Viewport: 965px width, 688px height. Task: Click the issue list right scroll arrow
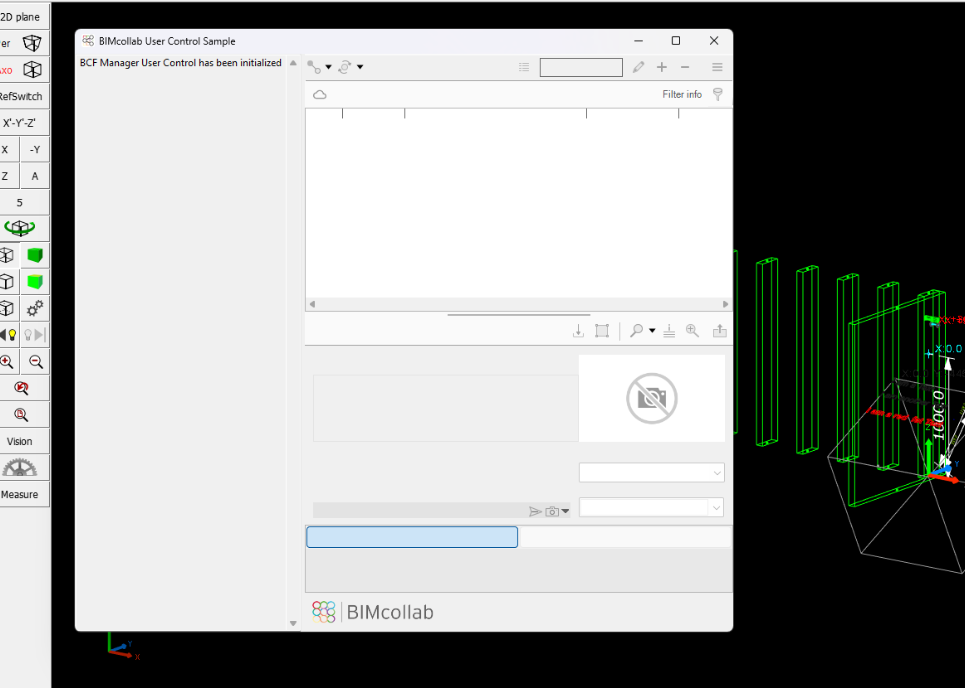pyautogui.click(x=726, y=304)
